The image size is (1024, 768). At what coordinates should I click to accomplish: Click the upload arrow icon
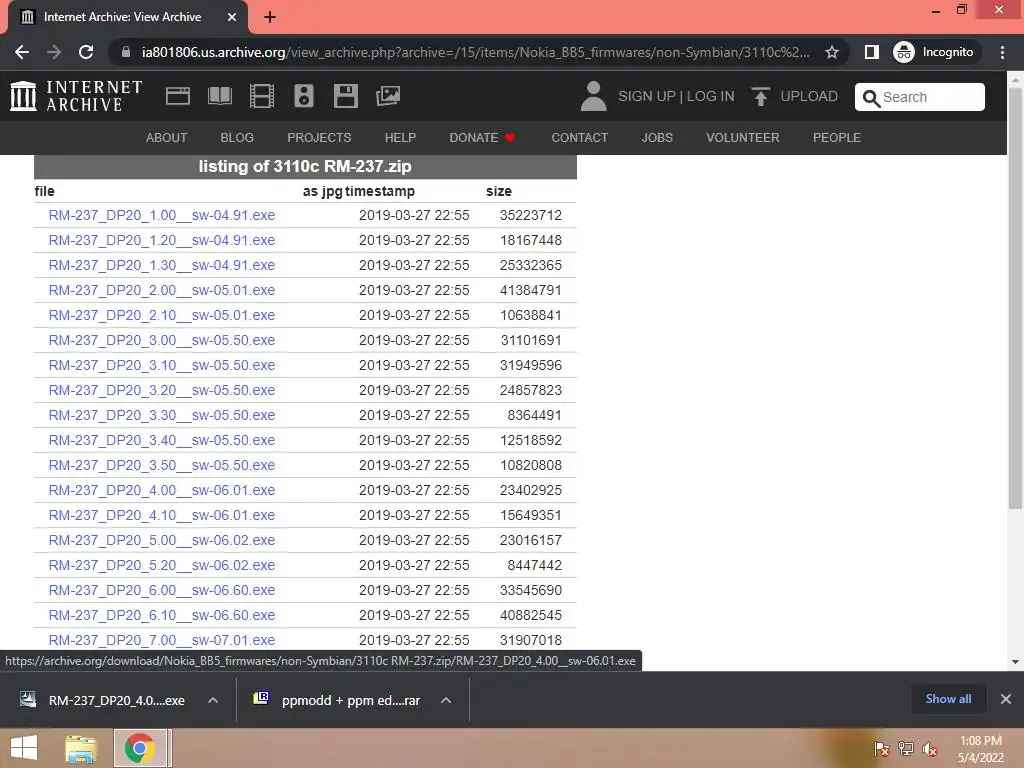point(760,96)
